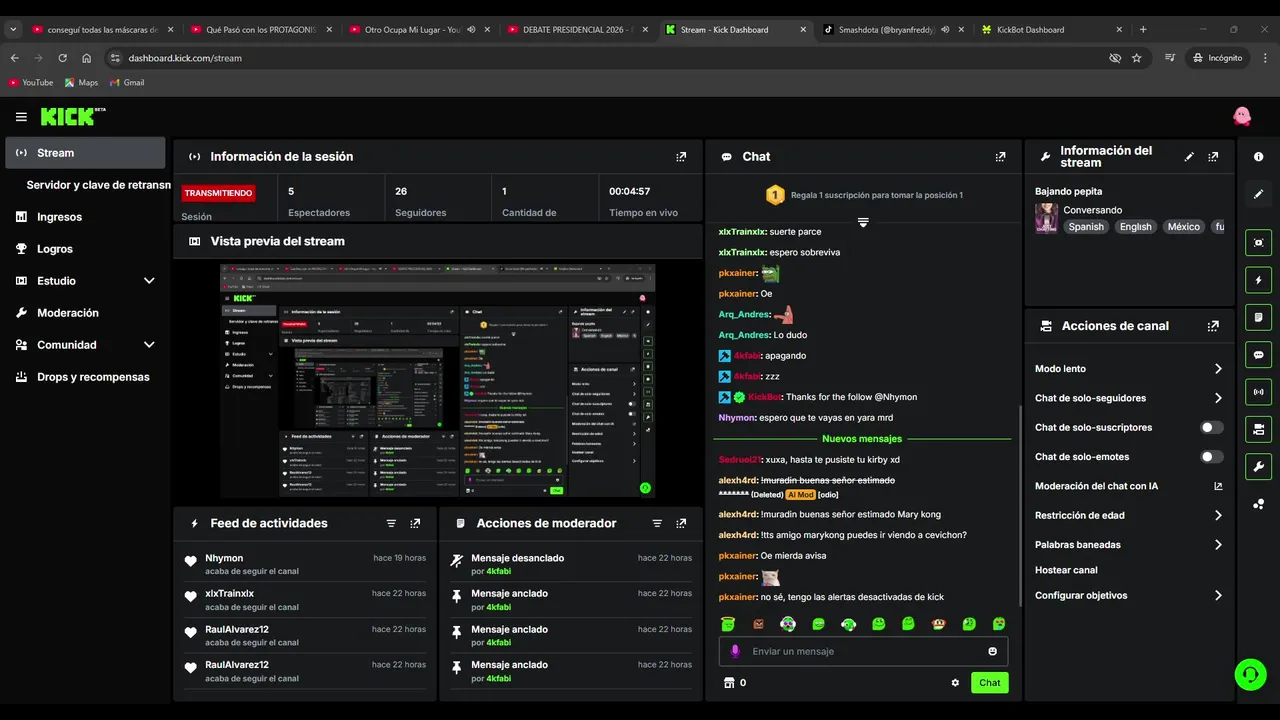Click the stream preview thumbnail

[438, 381]
